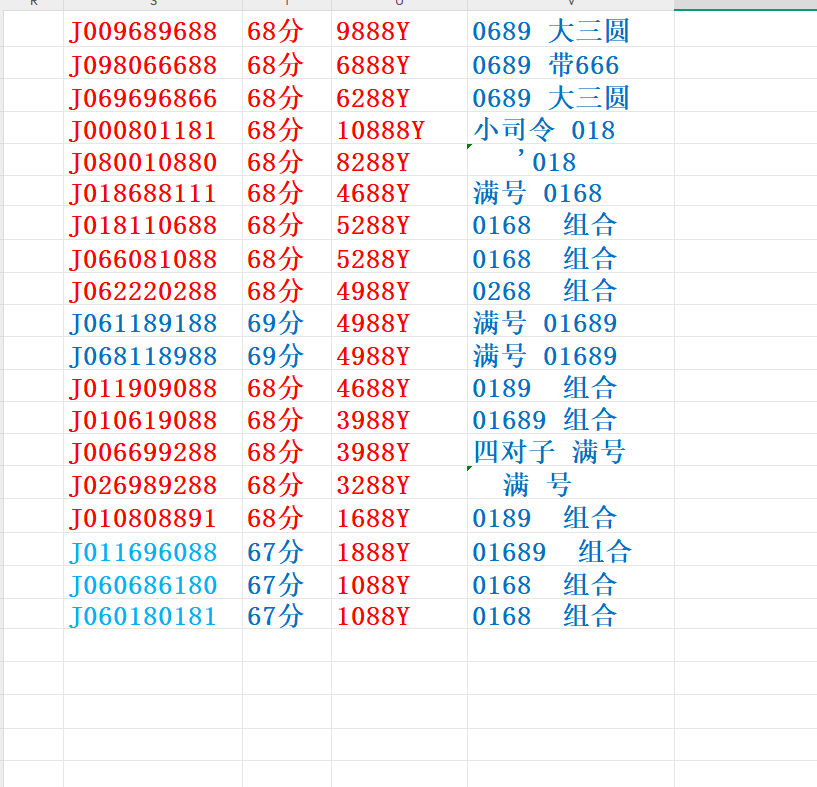Screen dimensions: 817x787
Task: Select 0189 组合 in J010808891 row
Action: click(x=571, y=516)
